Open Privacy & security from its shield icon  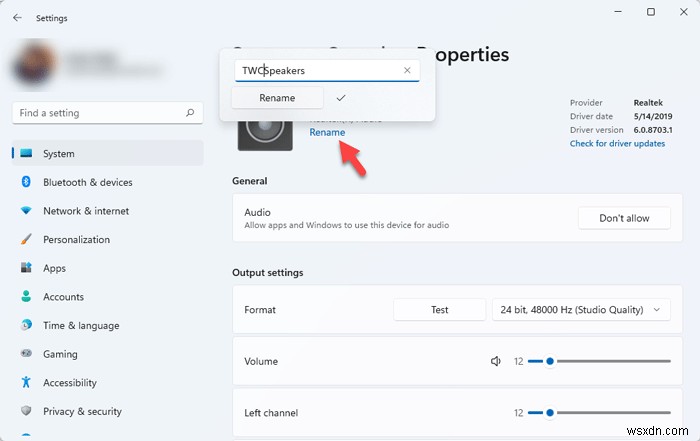click(x=26, y=411)
